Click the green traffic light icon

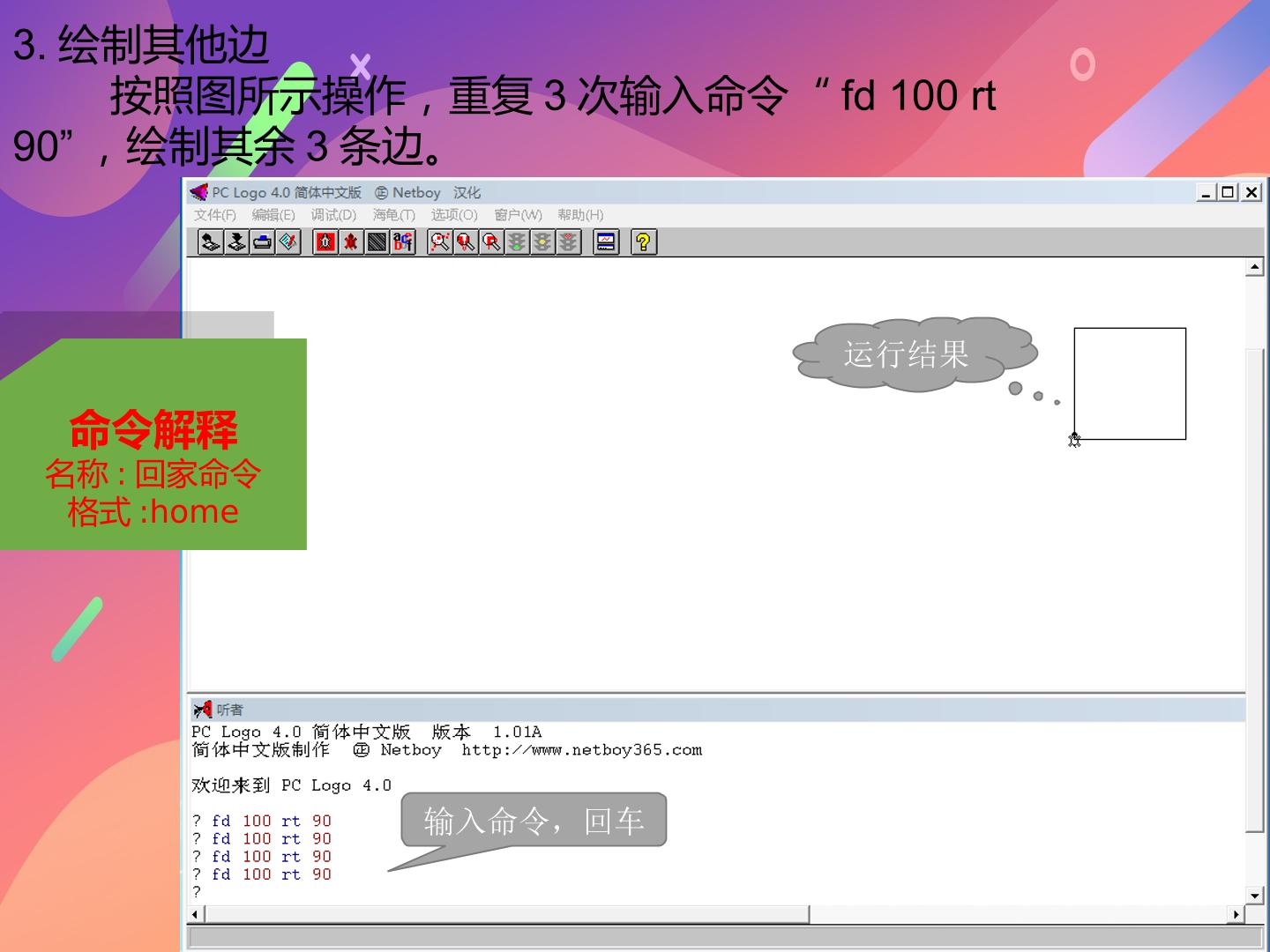[517, 242]
